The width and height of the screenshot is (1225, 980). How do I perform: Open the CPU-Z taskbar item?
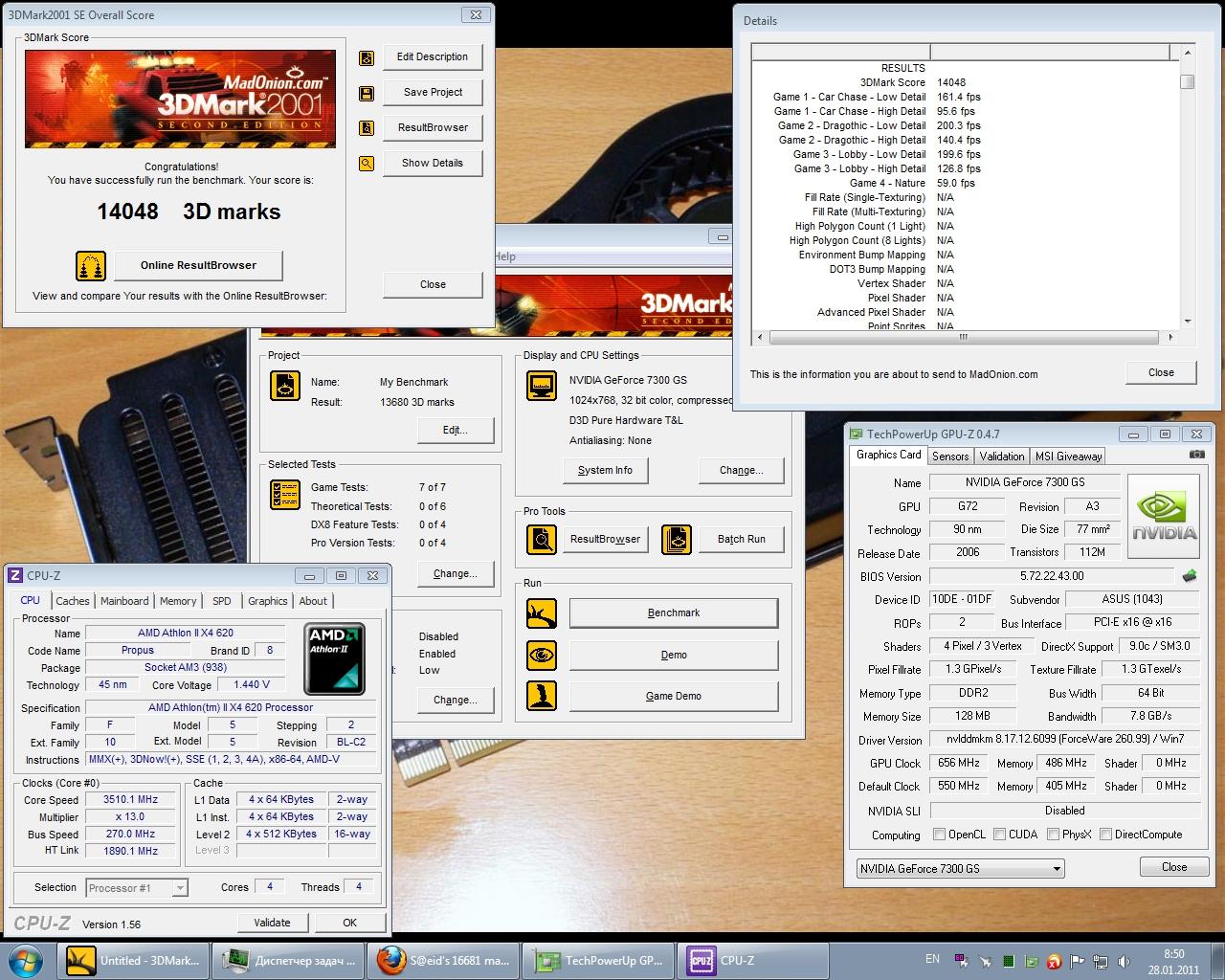(x=753, y=961)
